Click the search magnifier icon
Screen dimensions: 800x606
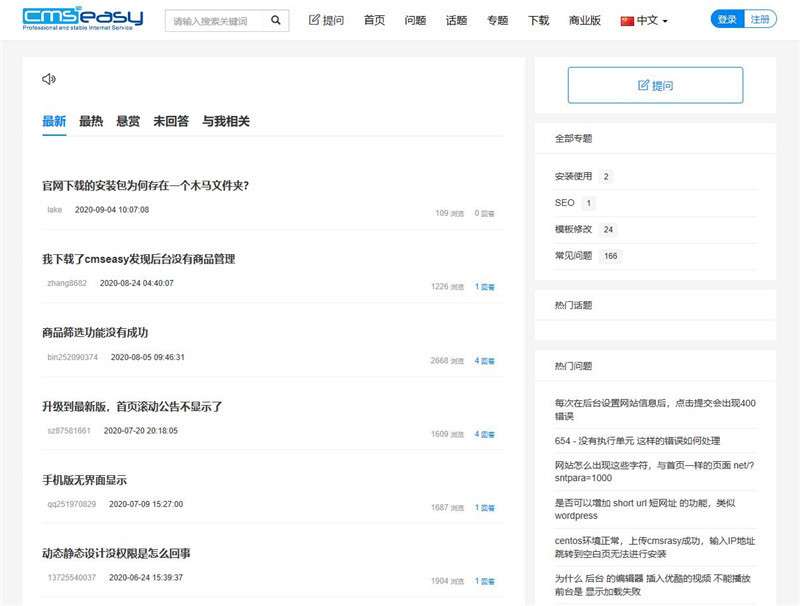tap(276, 20)
